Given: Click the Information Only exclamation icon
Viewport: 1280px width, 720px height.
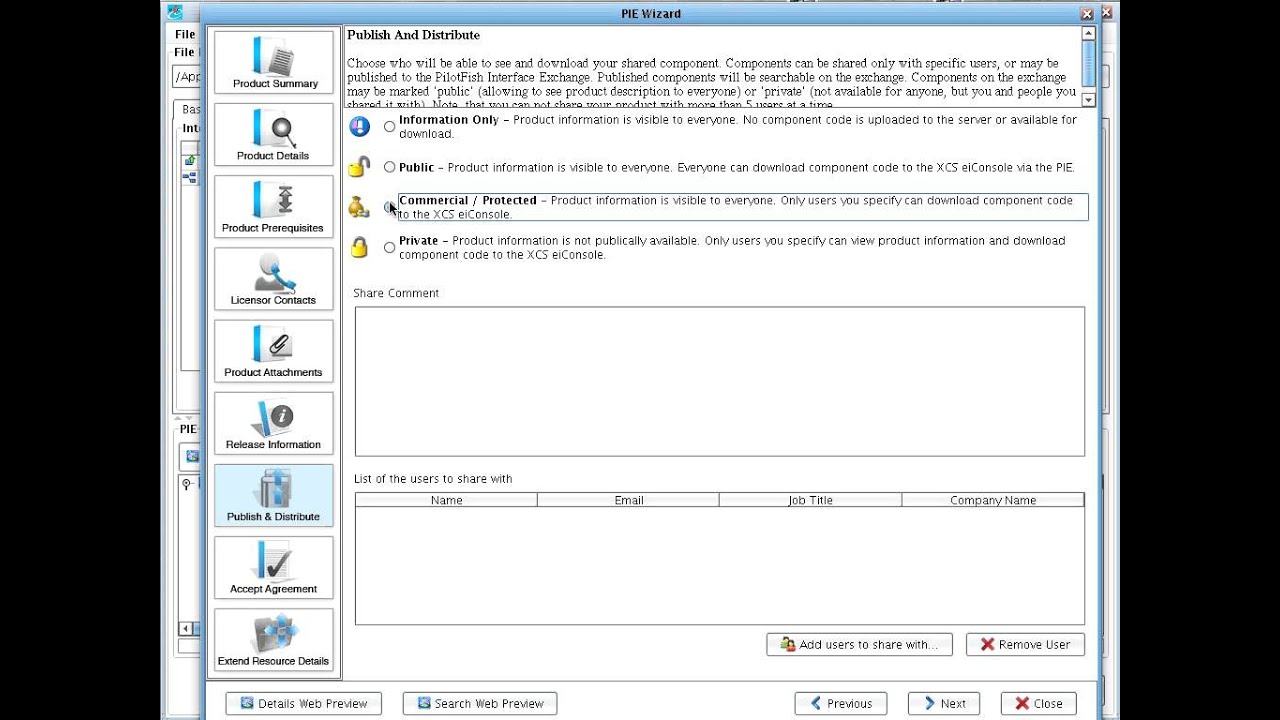Looking at the screenshot, I should pos(359,126).
